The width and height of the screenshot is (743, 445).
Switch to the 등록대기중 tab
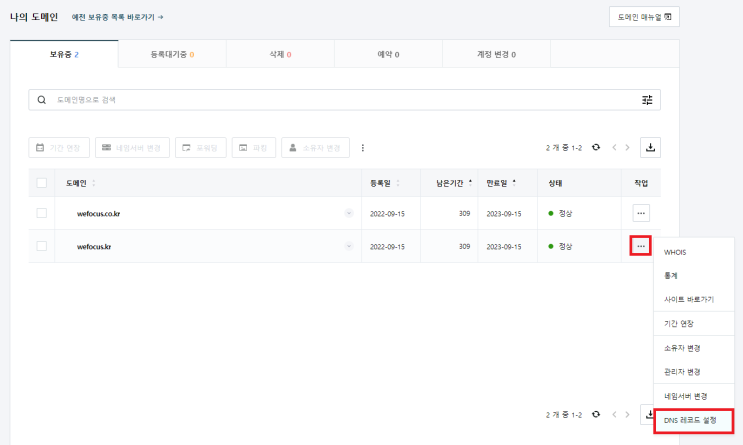click(x=172, y=54)
